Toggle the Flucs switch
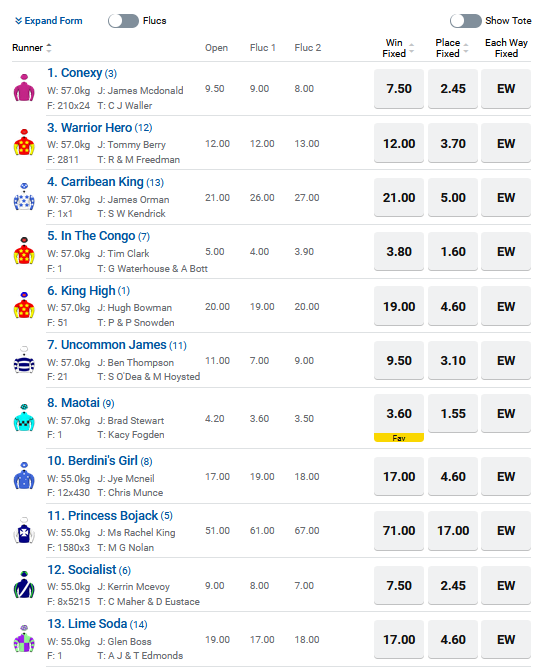 tap(123, 20)
